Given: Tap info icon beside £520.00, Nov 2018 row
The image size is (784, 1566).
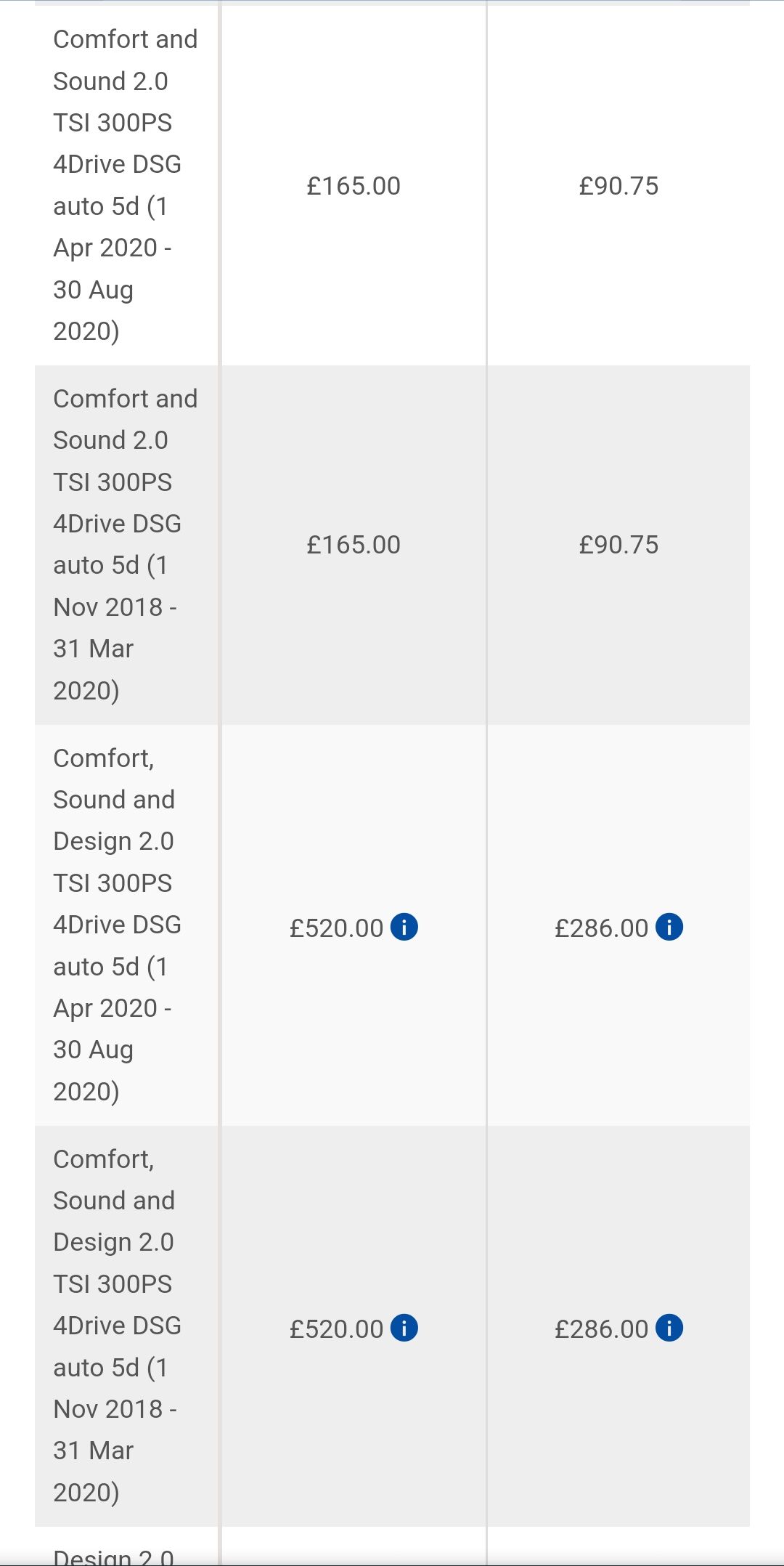Looking at the screenshot, I should click(404, 1328).
